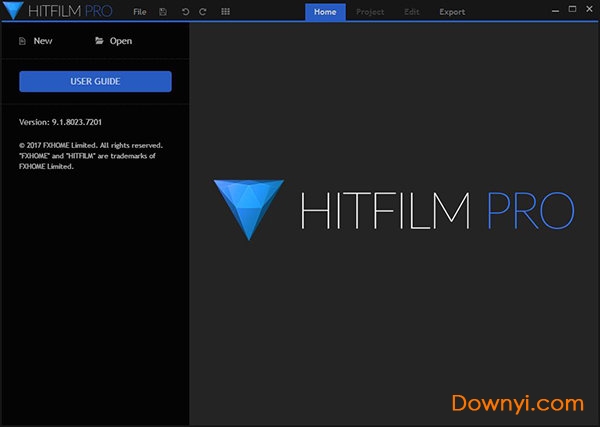The image size is (600, 427).
Task: Open the File menu
Action: coord(140,12)
